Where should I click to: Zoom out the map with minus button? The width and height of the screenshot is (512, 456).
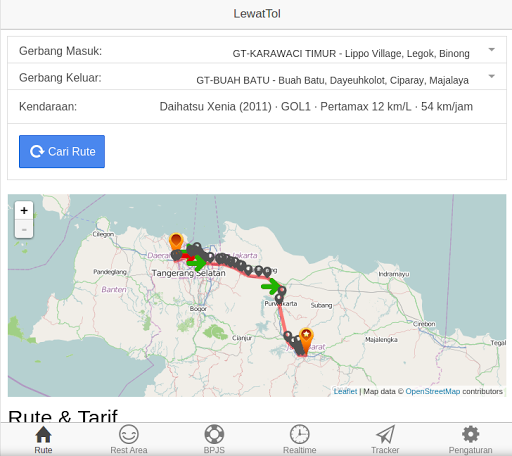(x=24, y=229)
